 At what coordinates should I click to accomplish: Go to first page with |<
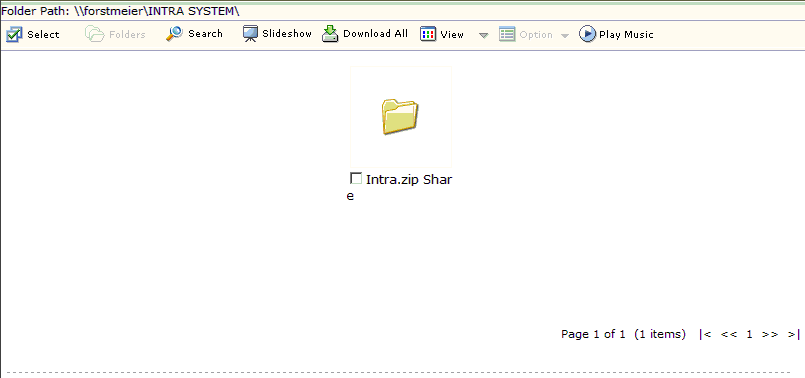pyautogui.click(x=705, y=334)
